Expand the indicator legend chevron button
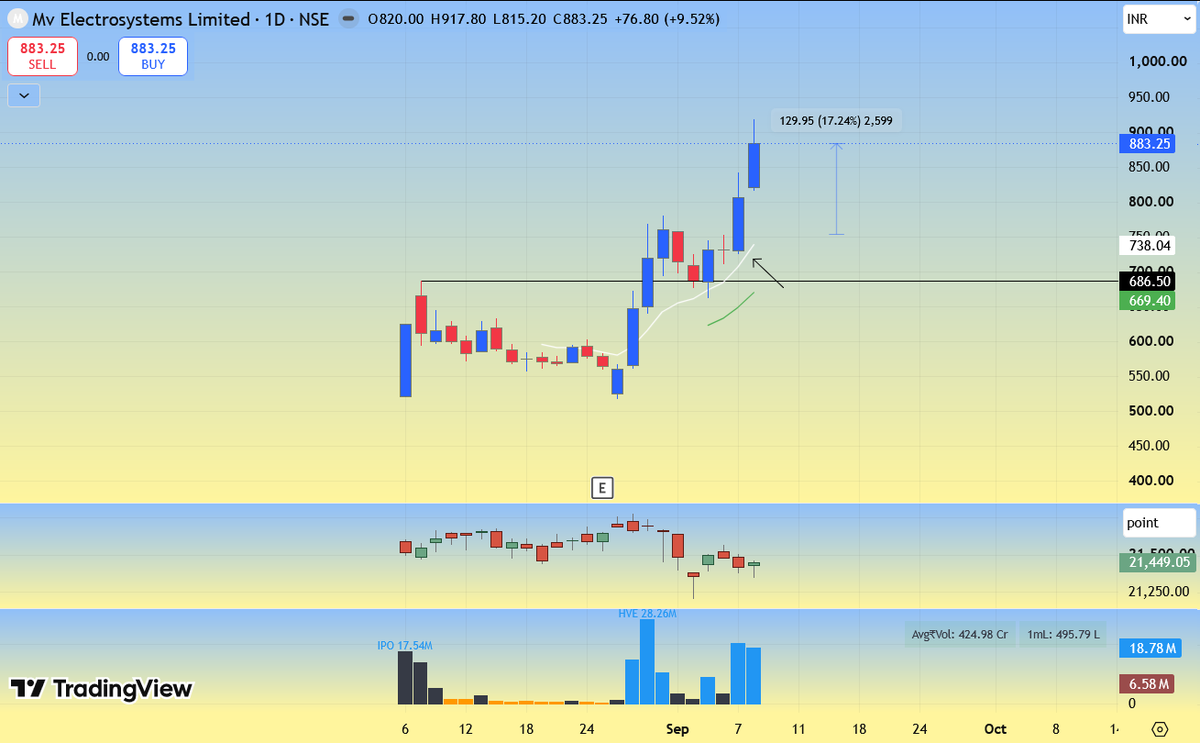This screenshot has height=743, width=1200. [x=23, y=96]
